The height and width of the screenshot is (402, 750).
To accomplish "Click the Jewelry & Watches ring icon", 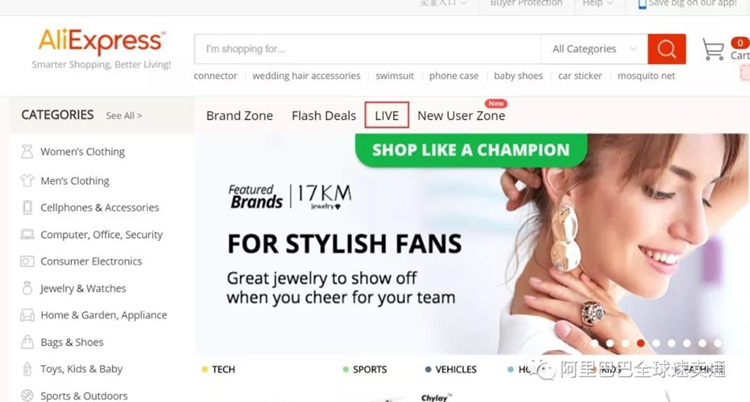I will tap(27, 288).
